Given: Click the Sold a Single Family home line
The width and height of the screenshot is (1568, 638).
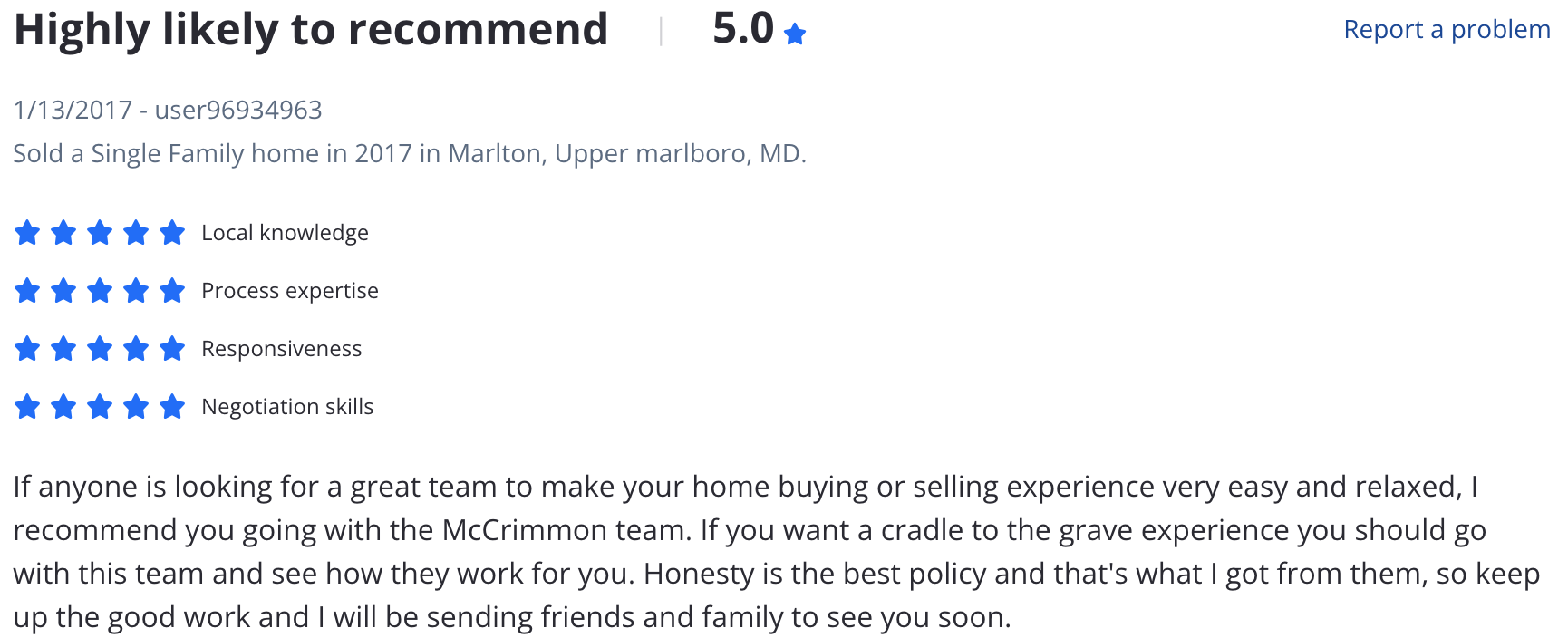Looking at the screenshot, I should (x=410, y=154).
